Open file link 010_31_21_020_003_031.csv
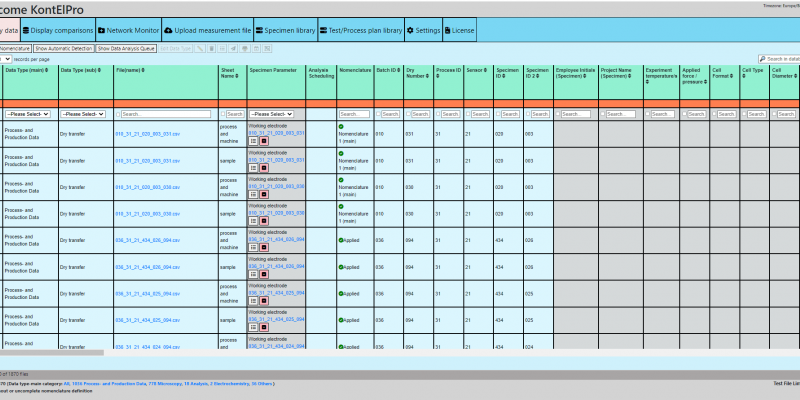Viewport: 800px width, 400px height. pos(147,133)
